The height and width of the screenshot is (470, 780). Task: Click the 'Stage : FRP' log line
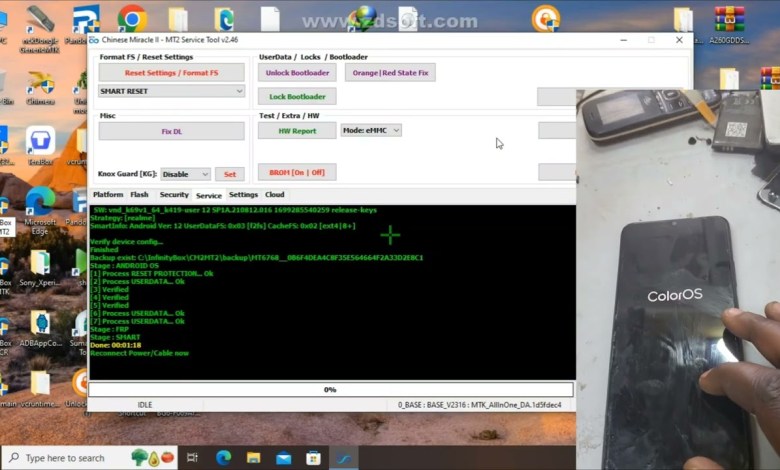pos(109,329)
